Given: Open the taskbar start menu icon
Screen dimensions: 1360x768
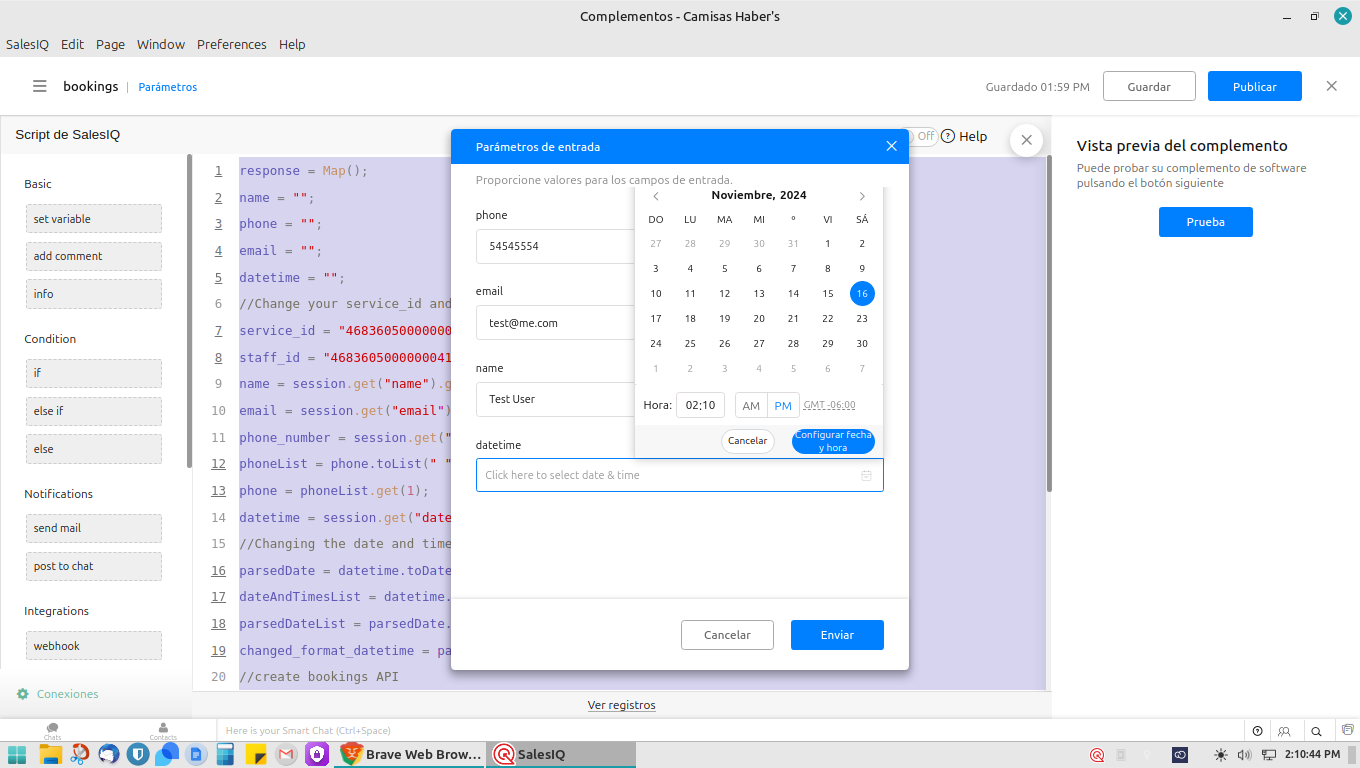Looking at the screenshot, I should click(18, 755).
